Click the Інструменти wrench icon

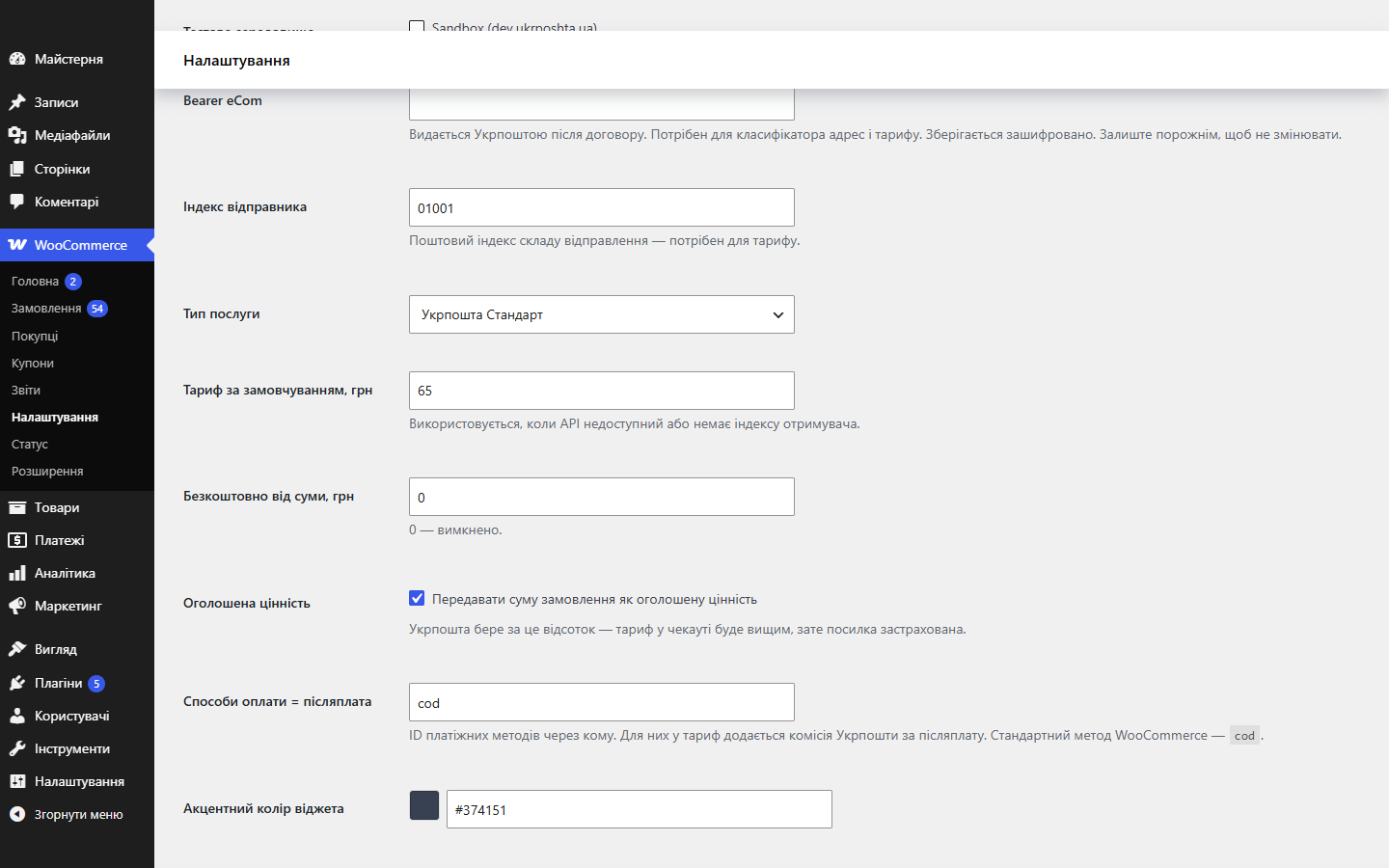(x=17, y=748)
